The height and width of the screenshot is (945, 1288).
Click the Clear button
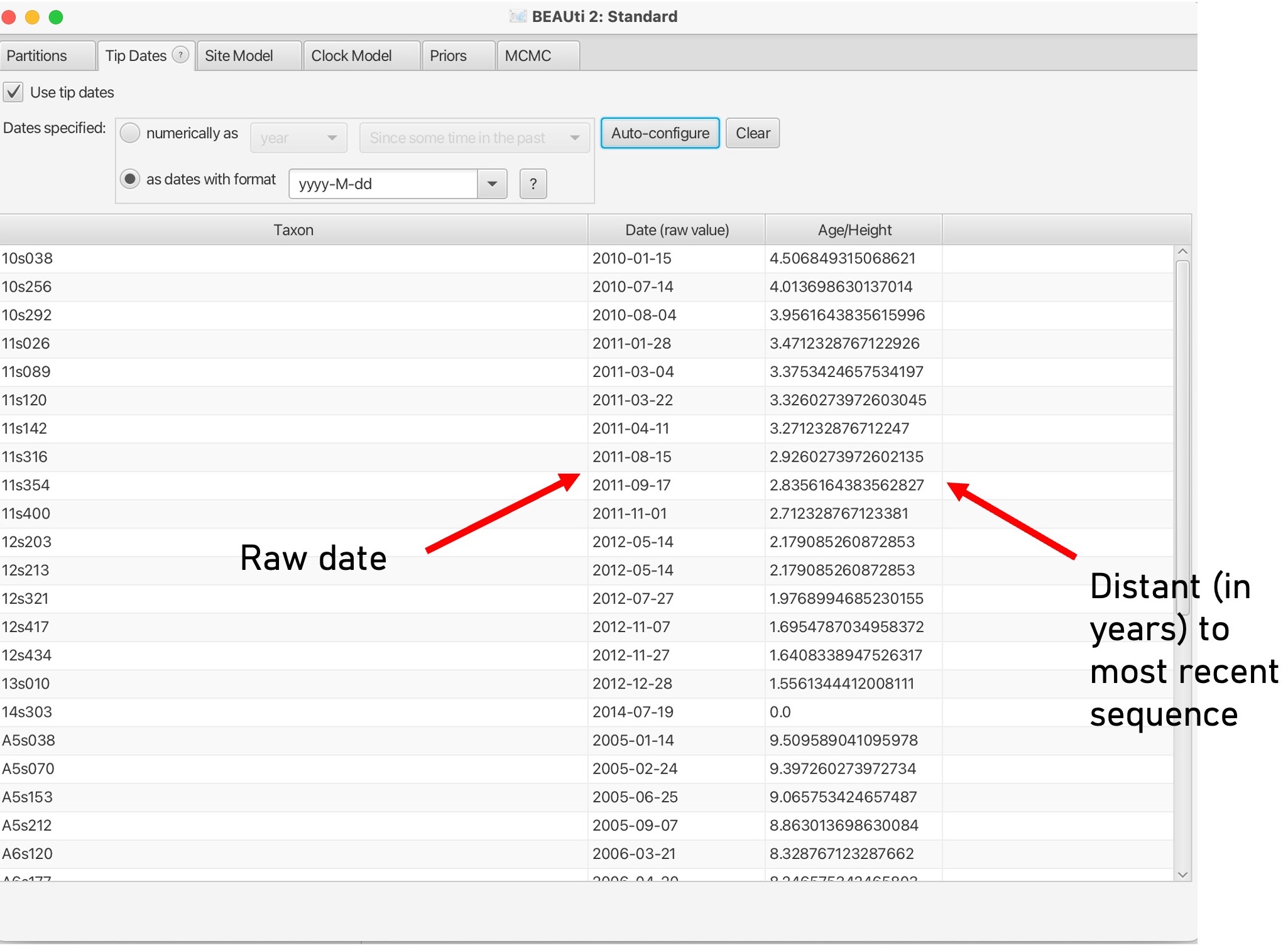752,133
